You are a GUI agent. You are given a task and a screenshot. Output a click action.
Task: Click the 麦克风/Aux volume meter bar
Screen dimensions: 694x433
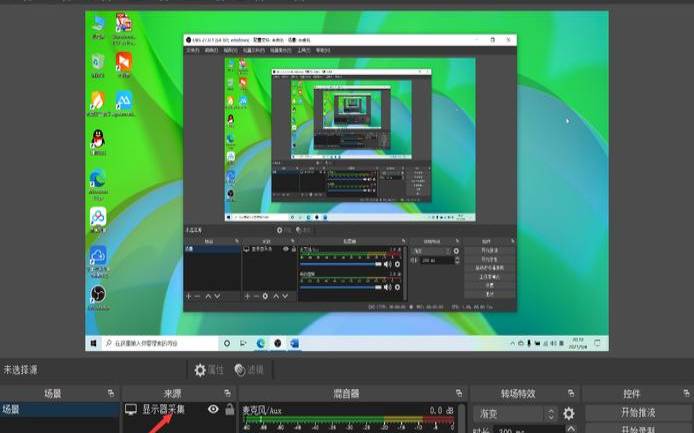coord(348,419)
